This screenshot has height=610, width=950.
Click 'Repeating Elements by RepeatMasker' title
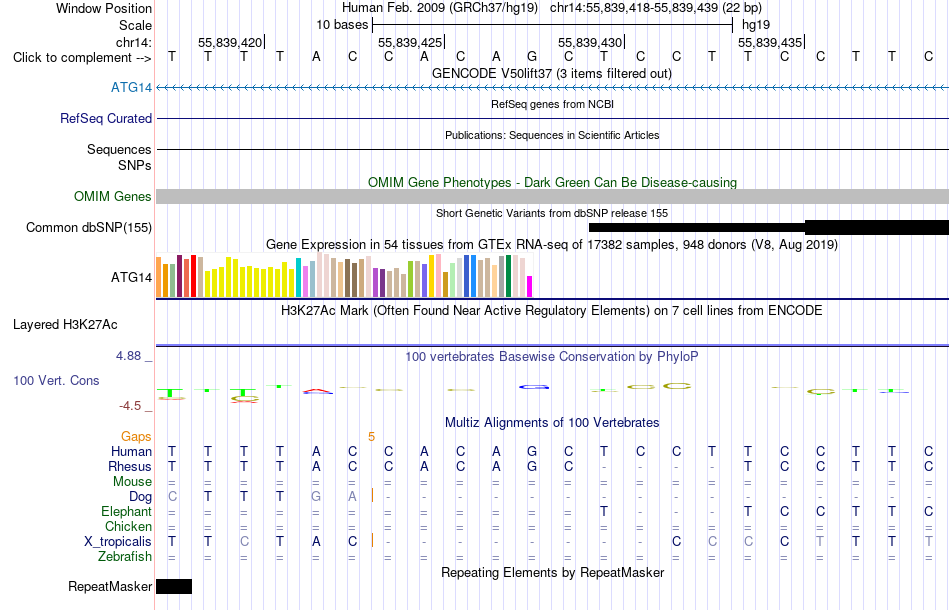[552, 573]
